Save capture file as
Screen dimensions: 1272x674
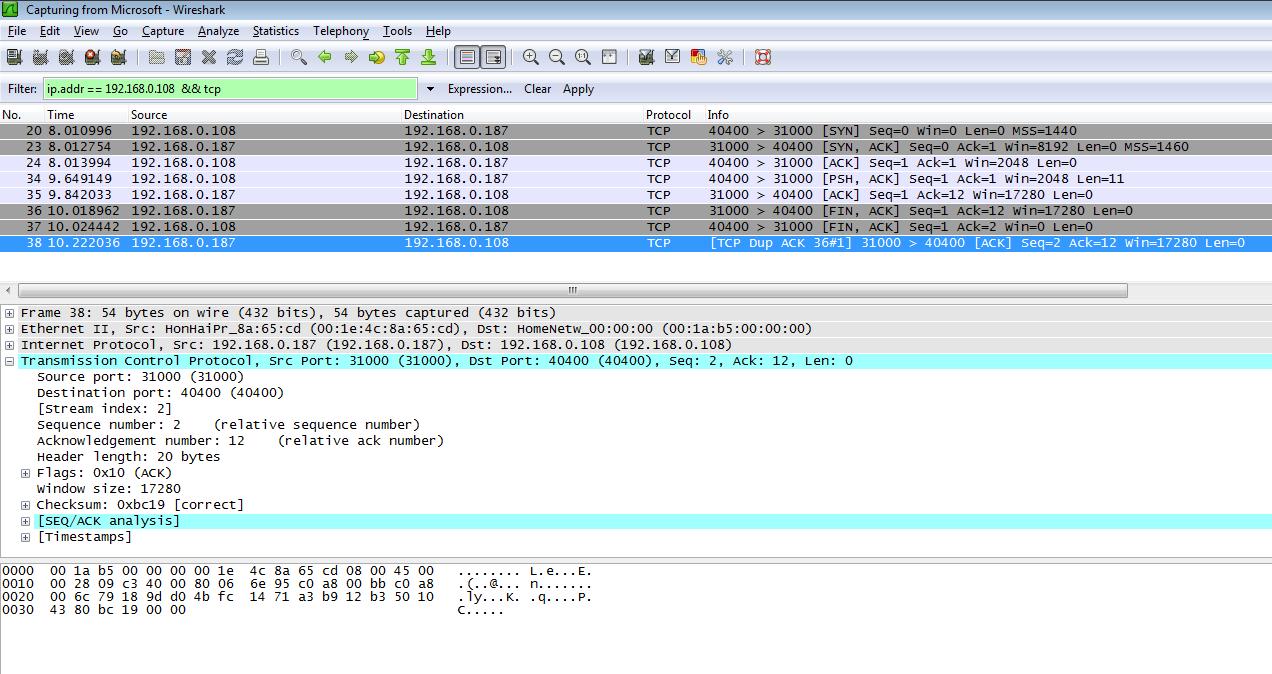pyautogui.click(x=183, y=57)
